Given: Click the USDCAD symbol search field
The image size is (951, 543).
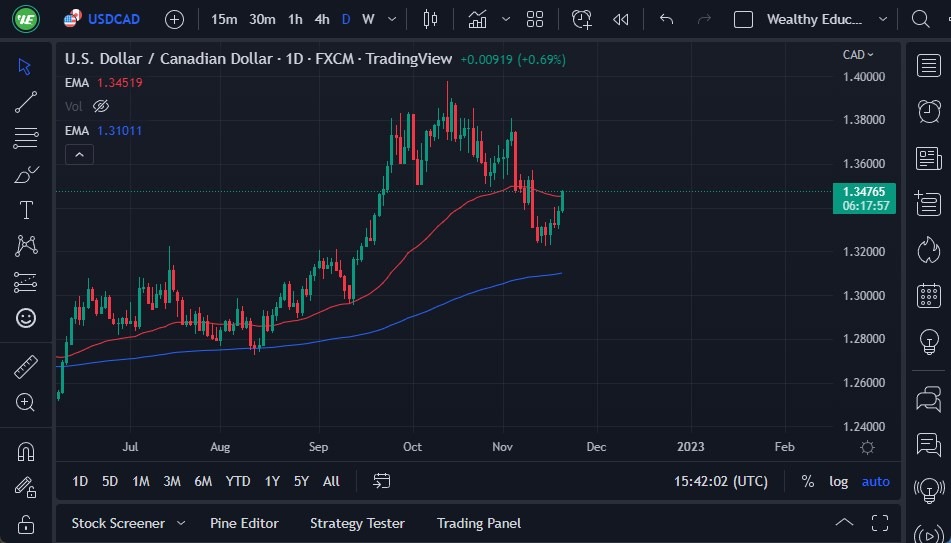Looking at the screenshot, I should pos(115,19).
